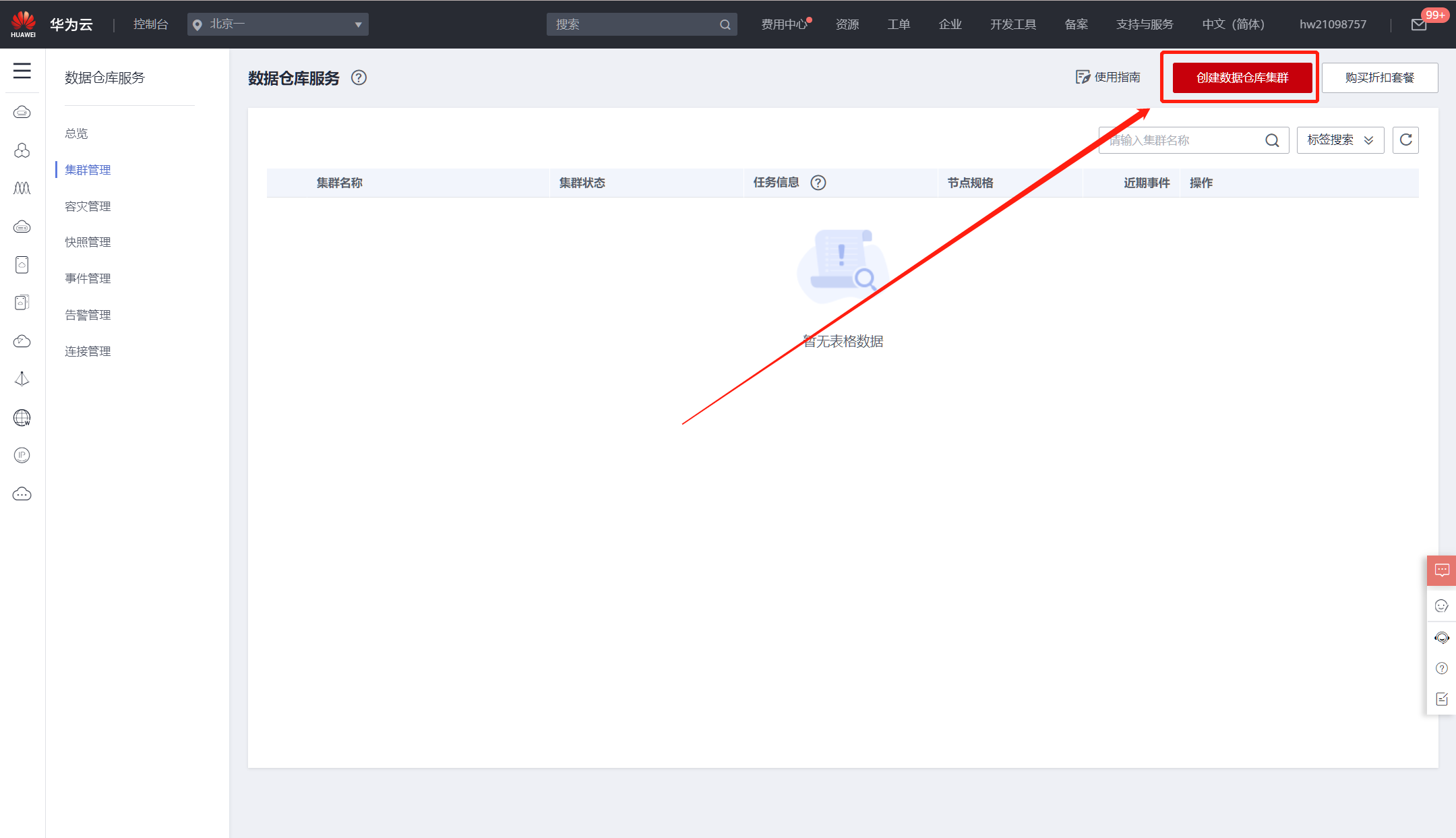Refresh the cluster list
Viewport: 1456px width, 838px height.
click(1405, 140)
